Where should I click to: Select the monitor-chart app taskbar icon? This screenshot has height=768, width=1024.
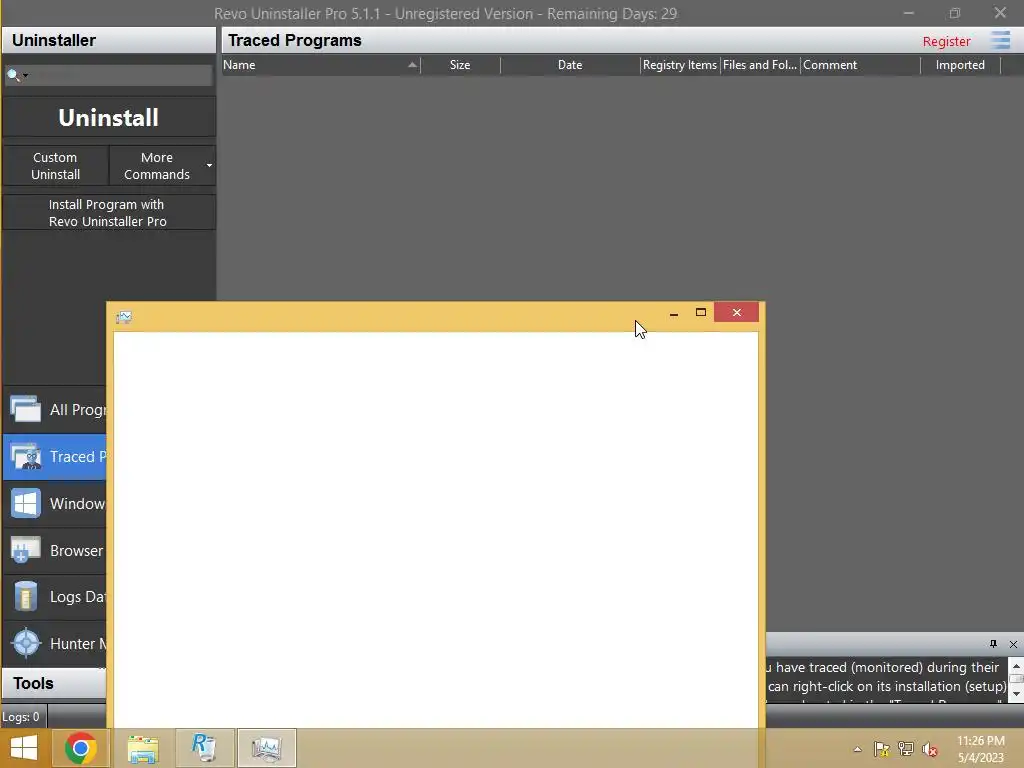tap(266, 748)
